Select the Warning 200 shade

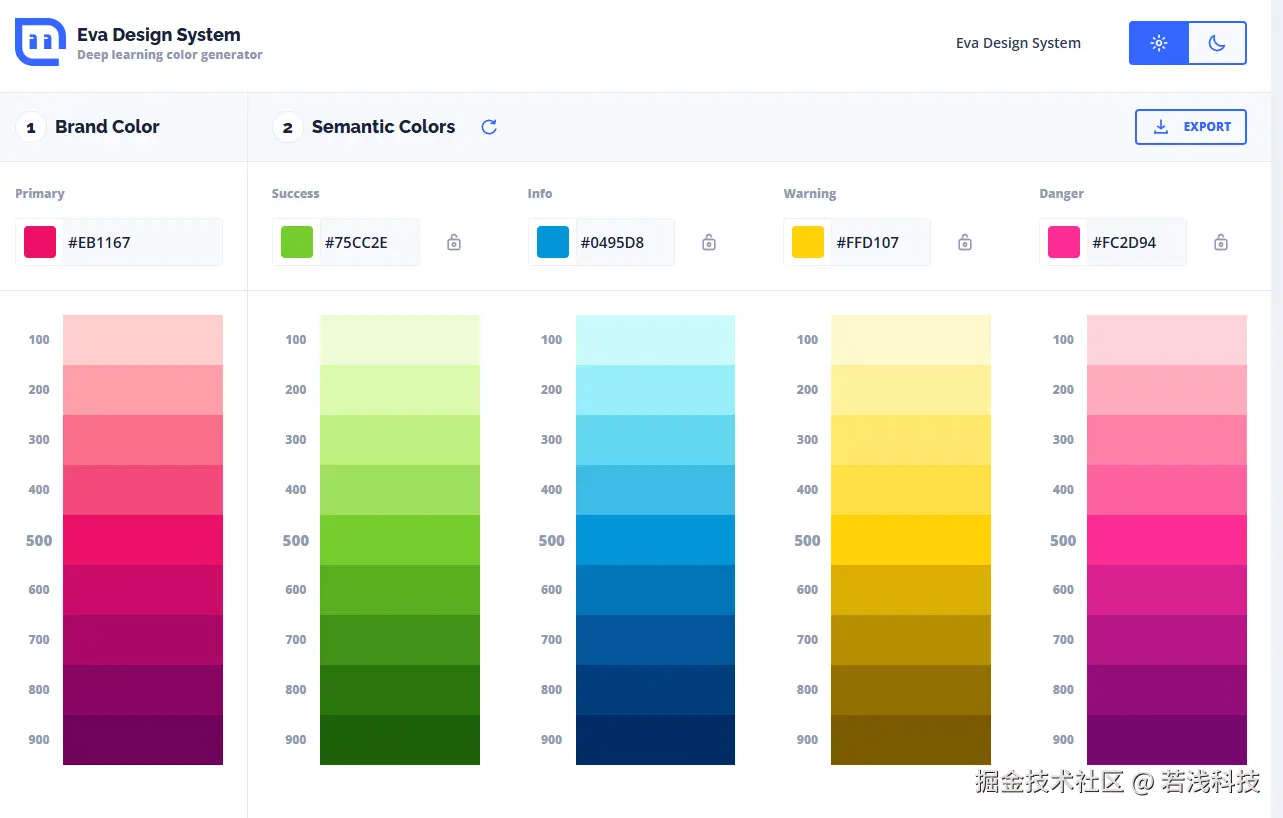pyautogui.click(x=911, y=390)
